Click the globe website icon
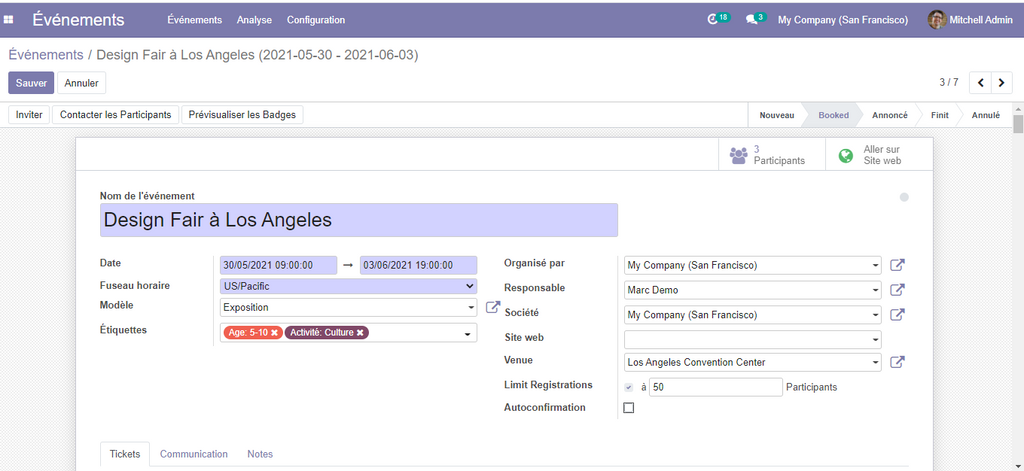Image resolution: width=1024 pixels, height=471 pixels. pos(846,155)
